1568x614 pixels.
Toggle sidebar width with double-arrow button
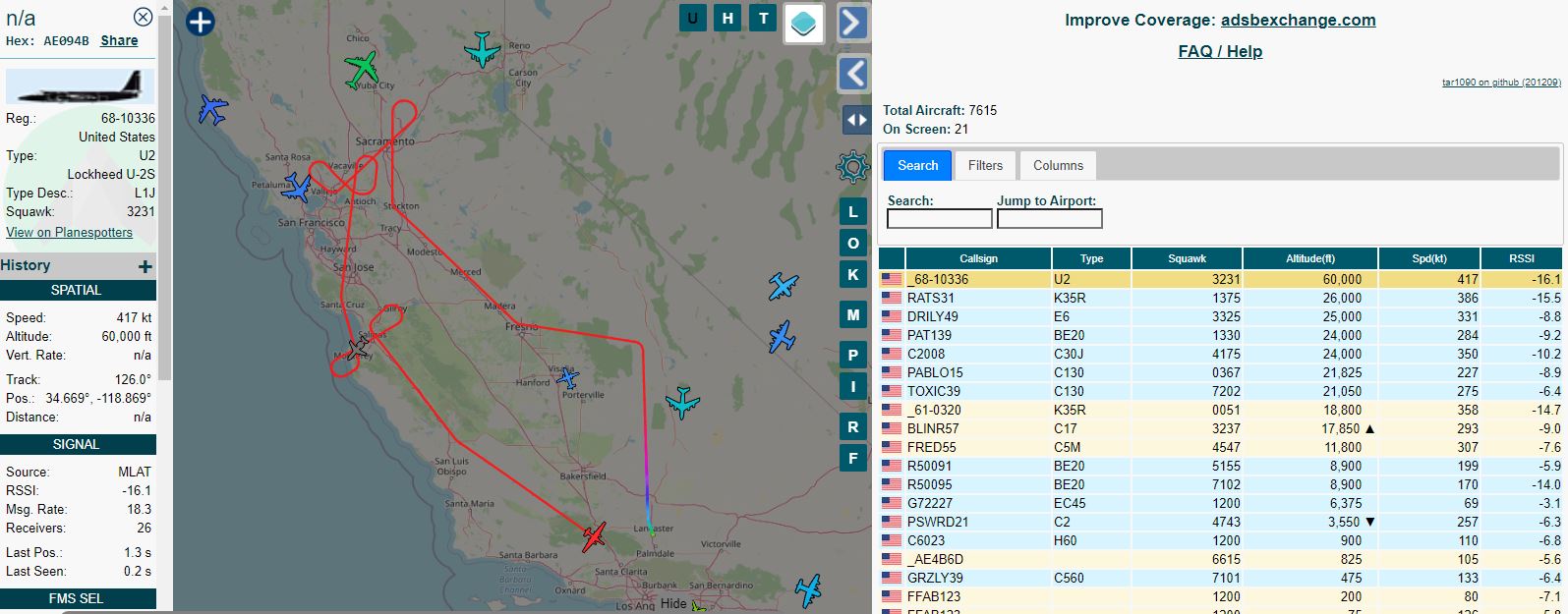(x=856, y=120)
